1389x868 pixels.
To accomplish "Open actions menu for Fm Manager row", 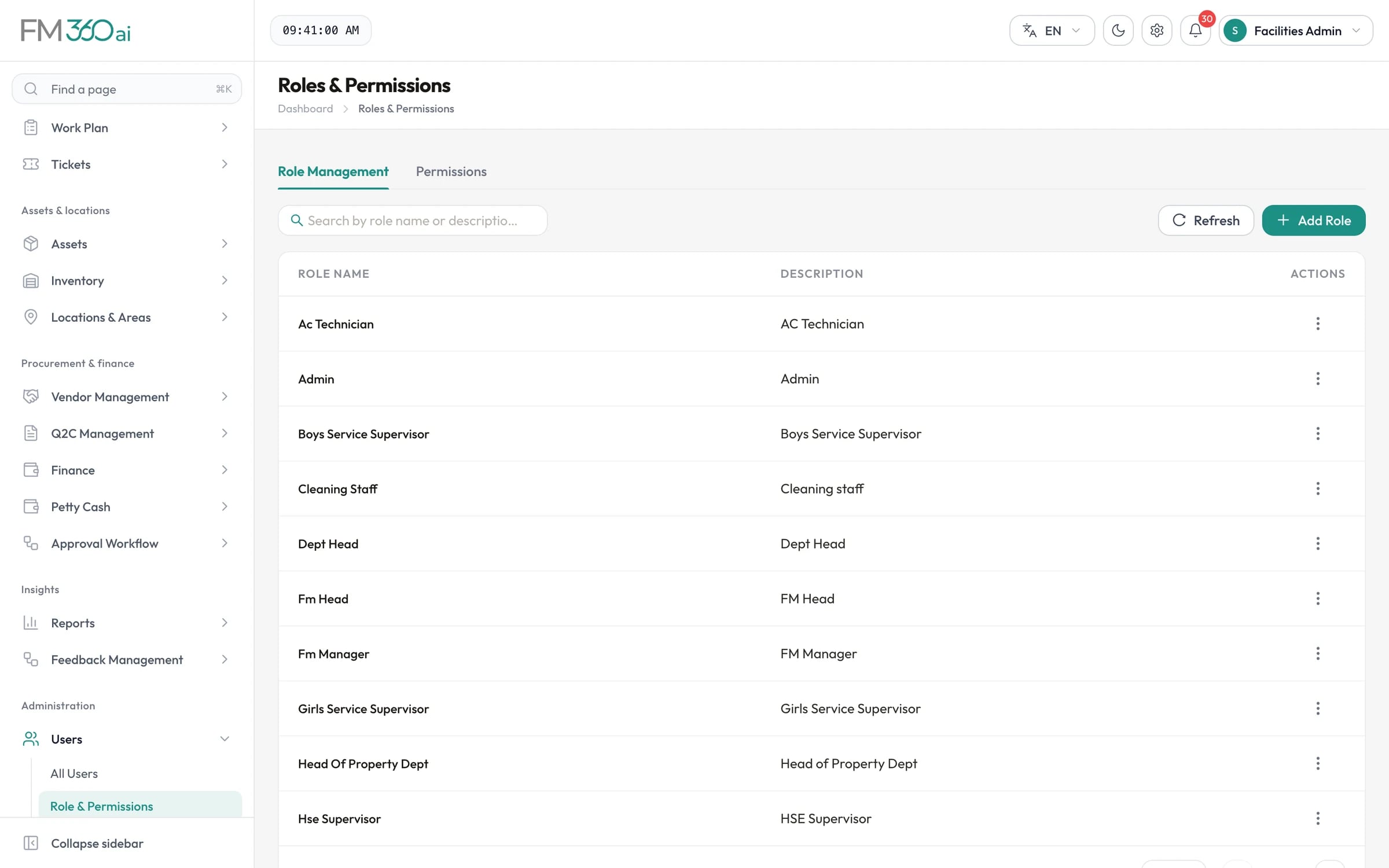I will pos(1318,653).
